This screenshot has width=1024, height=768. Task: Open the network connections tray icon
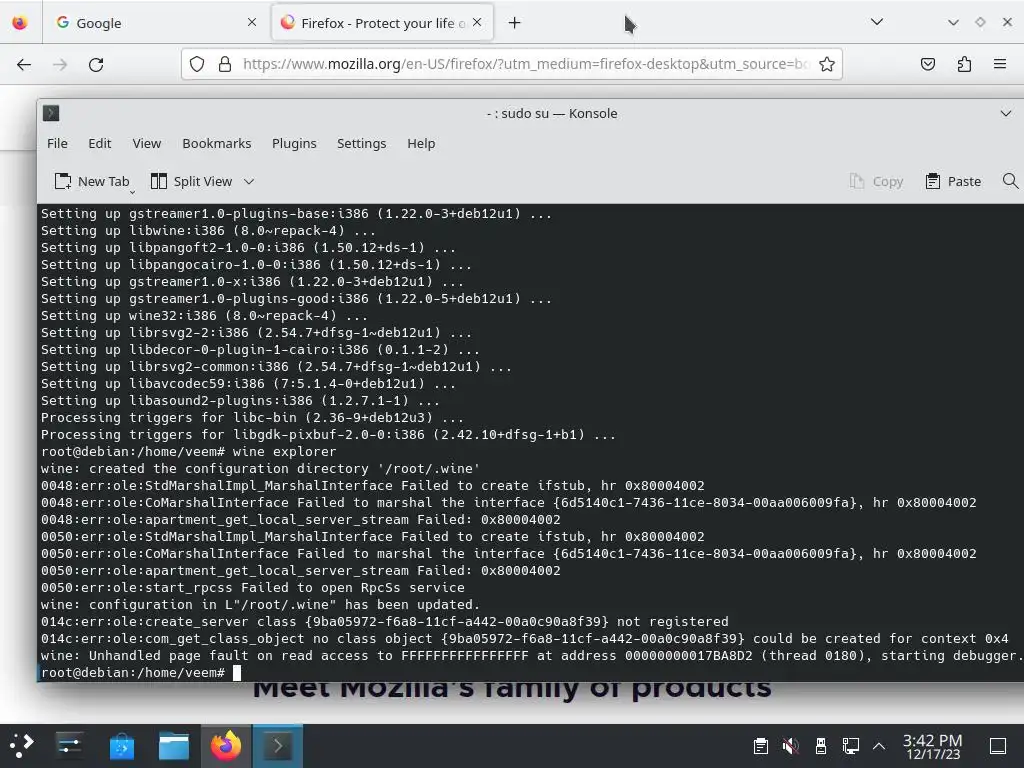[850, 746]
